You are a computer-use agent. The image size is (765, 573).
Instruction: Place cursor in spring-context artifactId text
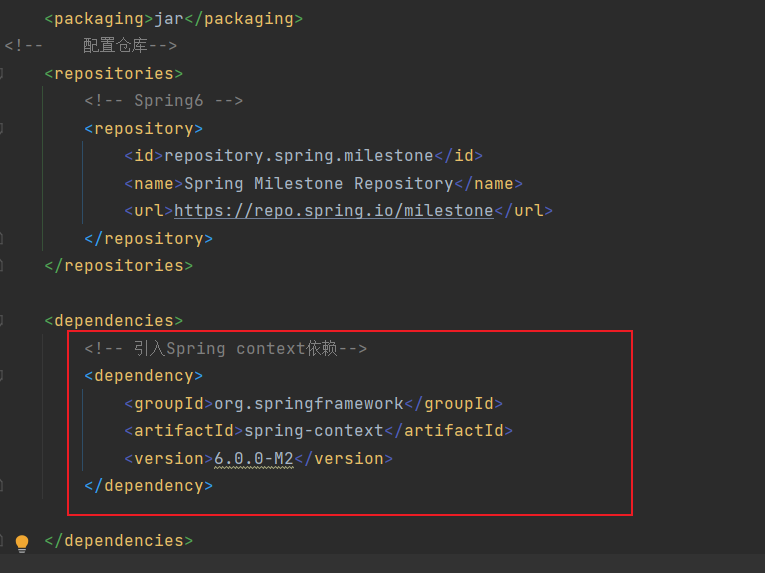coord(314,430)
